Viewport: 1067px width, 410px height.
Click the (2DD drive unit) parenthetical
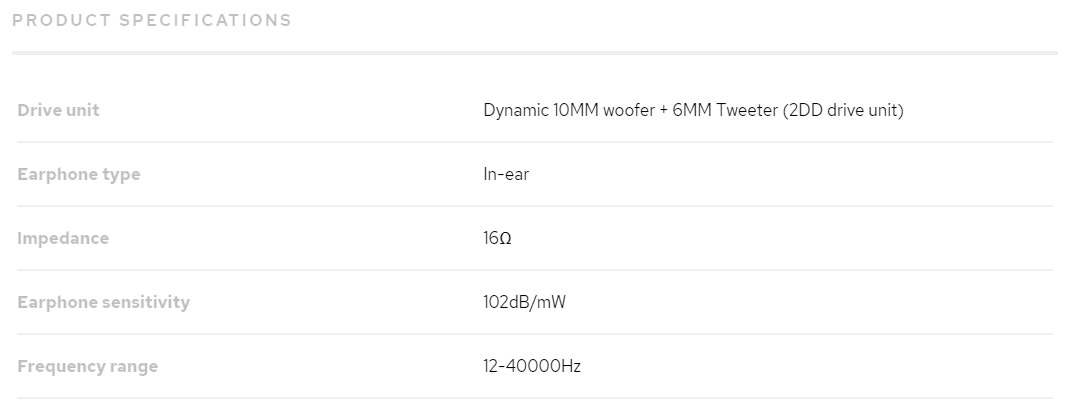(844, 110)
